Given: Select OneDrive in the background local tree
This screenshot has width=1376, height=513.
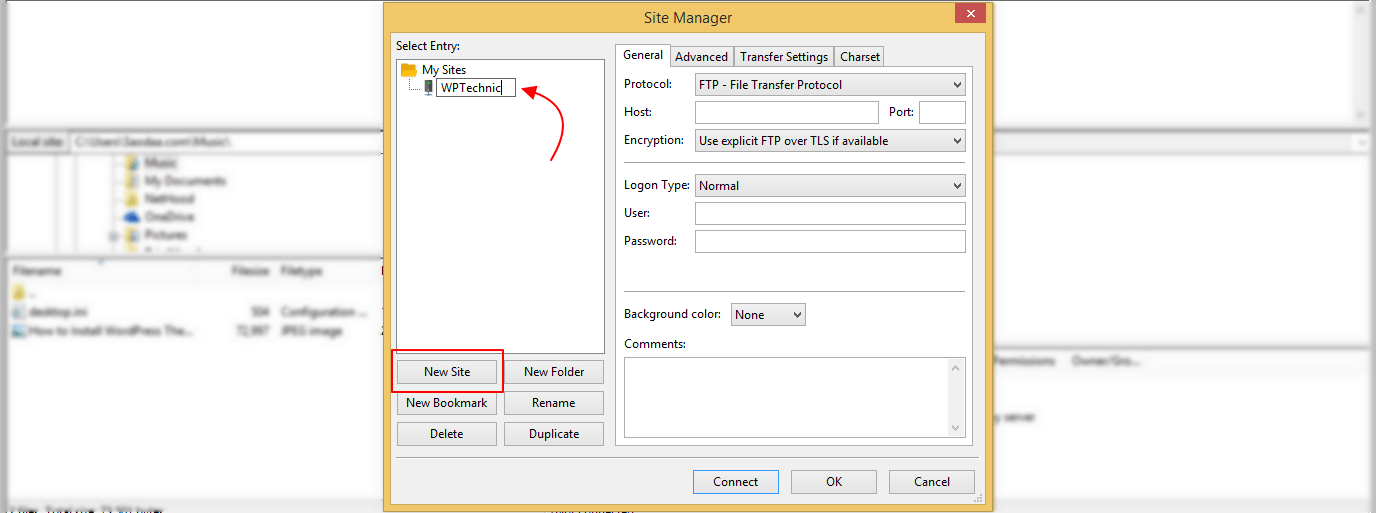Looking at the screenshot, I should (x=169, y=217).
